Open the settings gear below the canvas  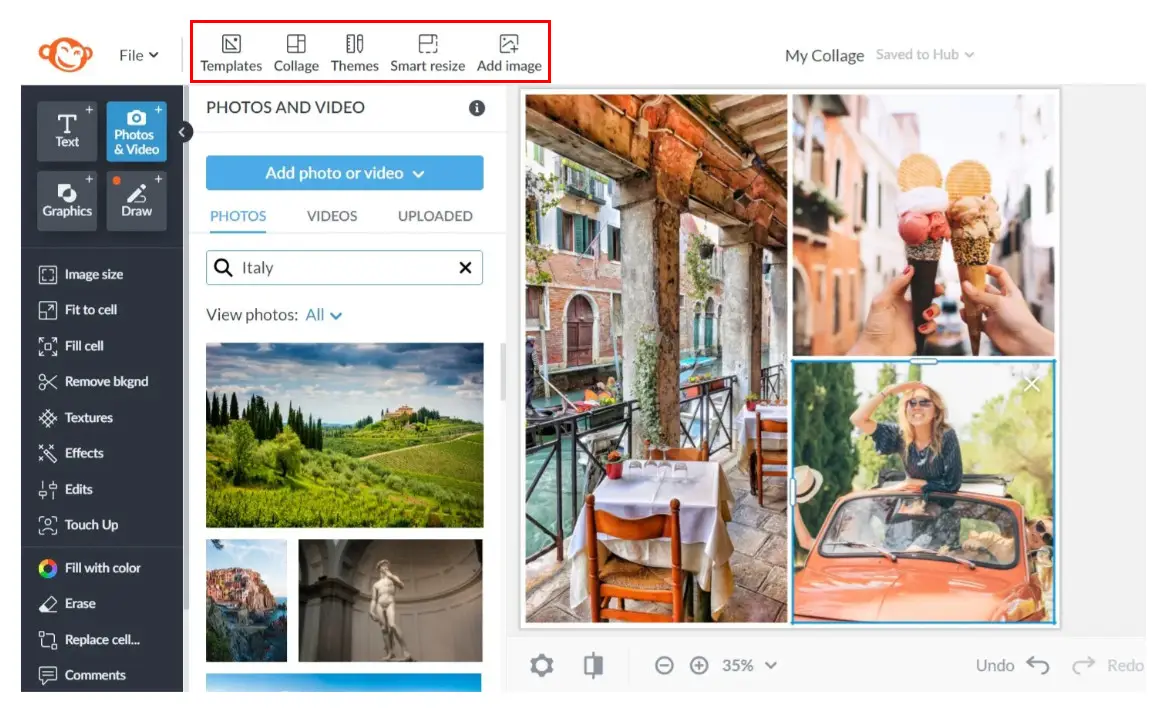(x=541, y=665)
